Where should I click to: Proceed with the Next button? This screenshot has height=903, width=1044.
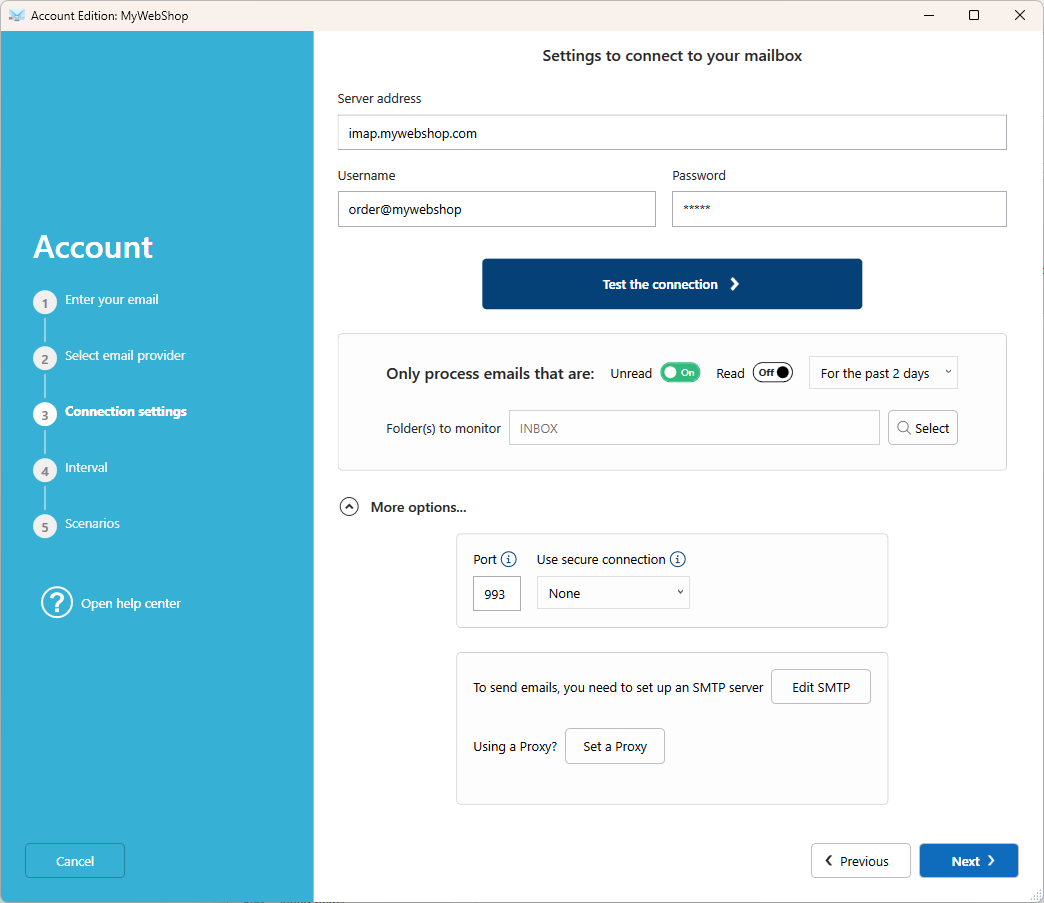click(969, 860)
